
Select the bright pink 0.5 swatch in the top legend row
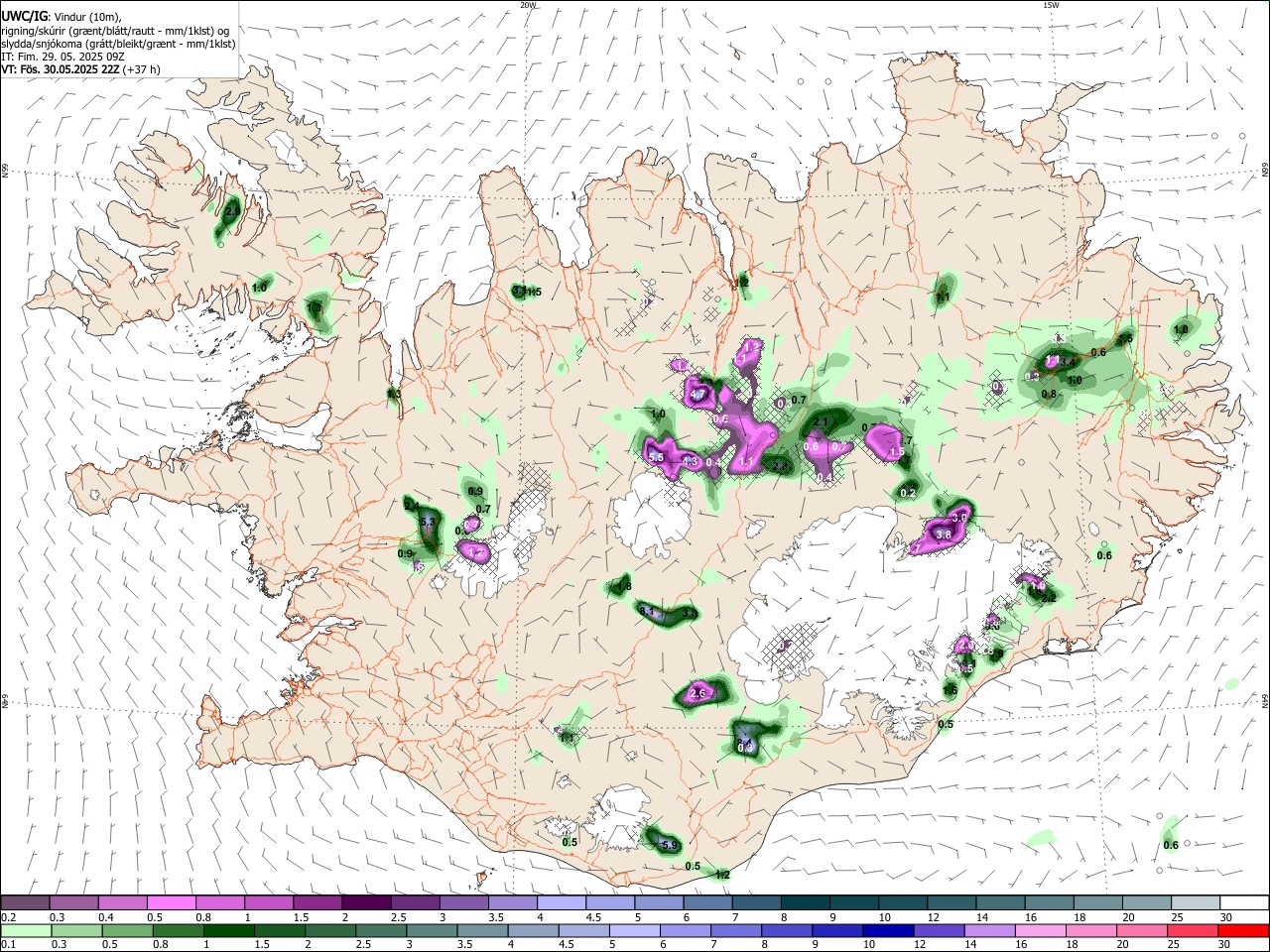(x=172, y=902)
